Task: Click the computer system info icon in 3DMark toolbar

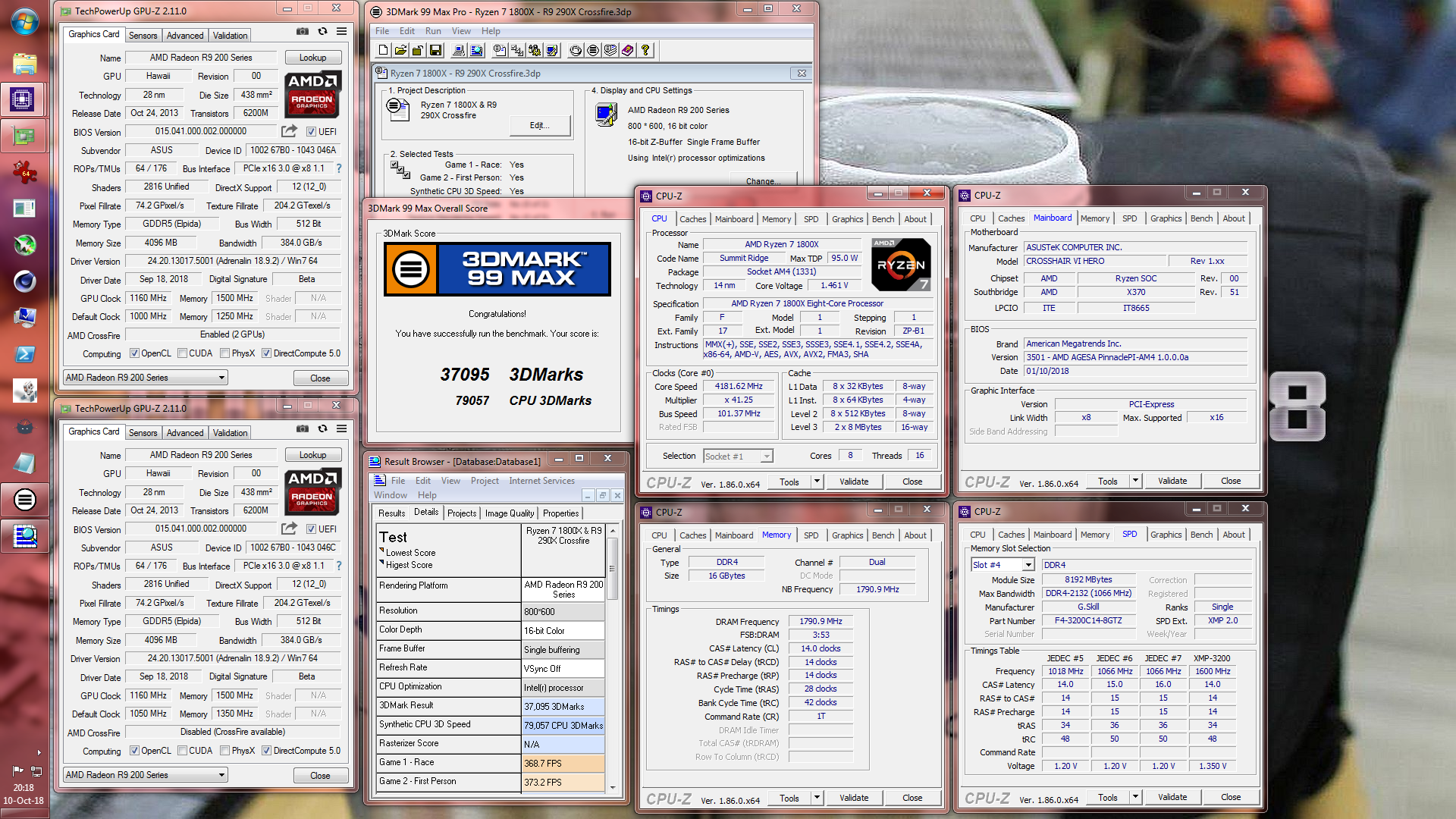Action: tap(459, 50)
